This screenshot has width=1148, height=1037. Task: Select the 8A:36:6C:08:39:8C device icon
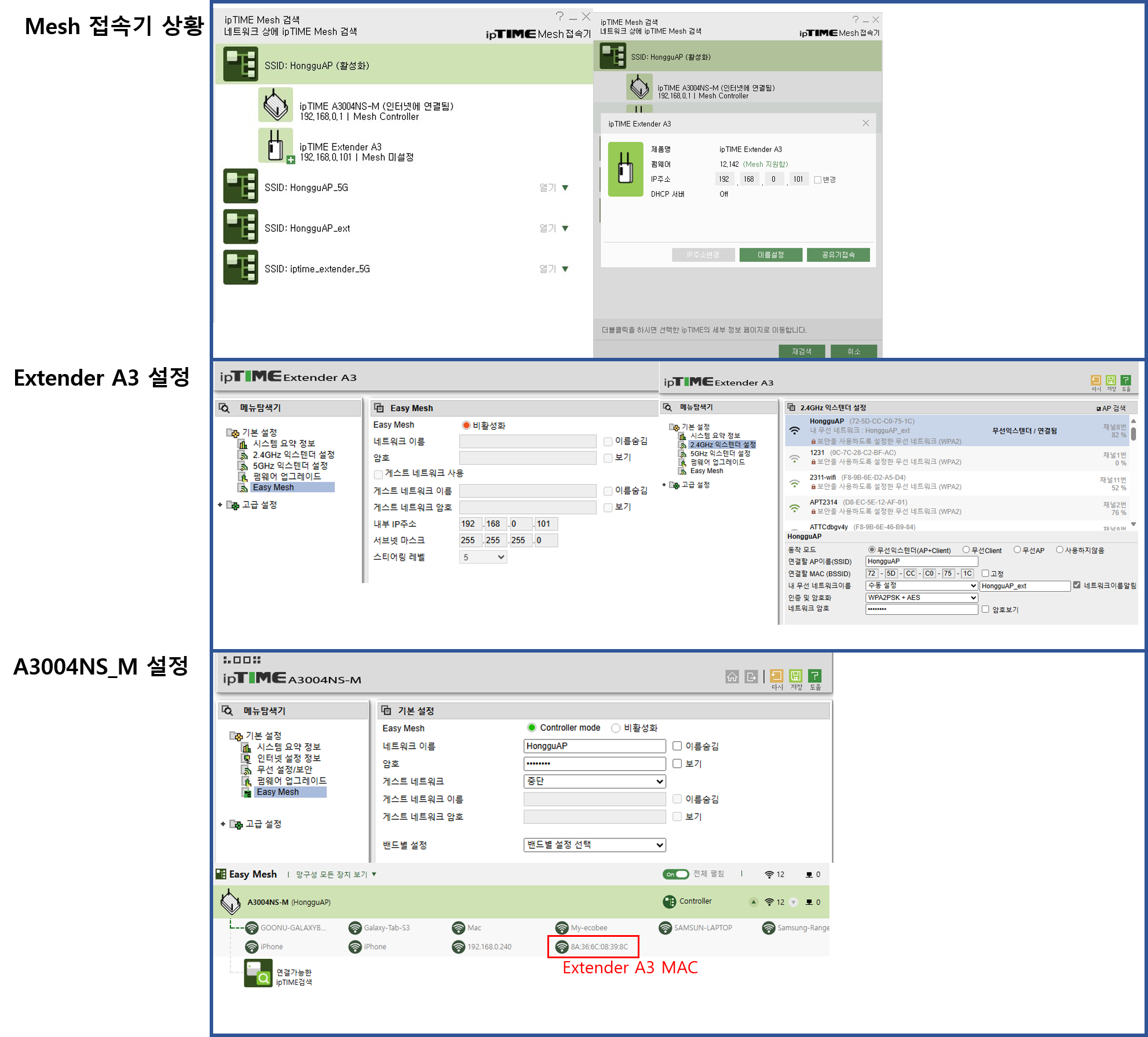tap(561, 947)
